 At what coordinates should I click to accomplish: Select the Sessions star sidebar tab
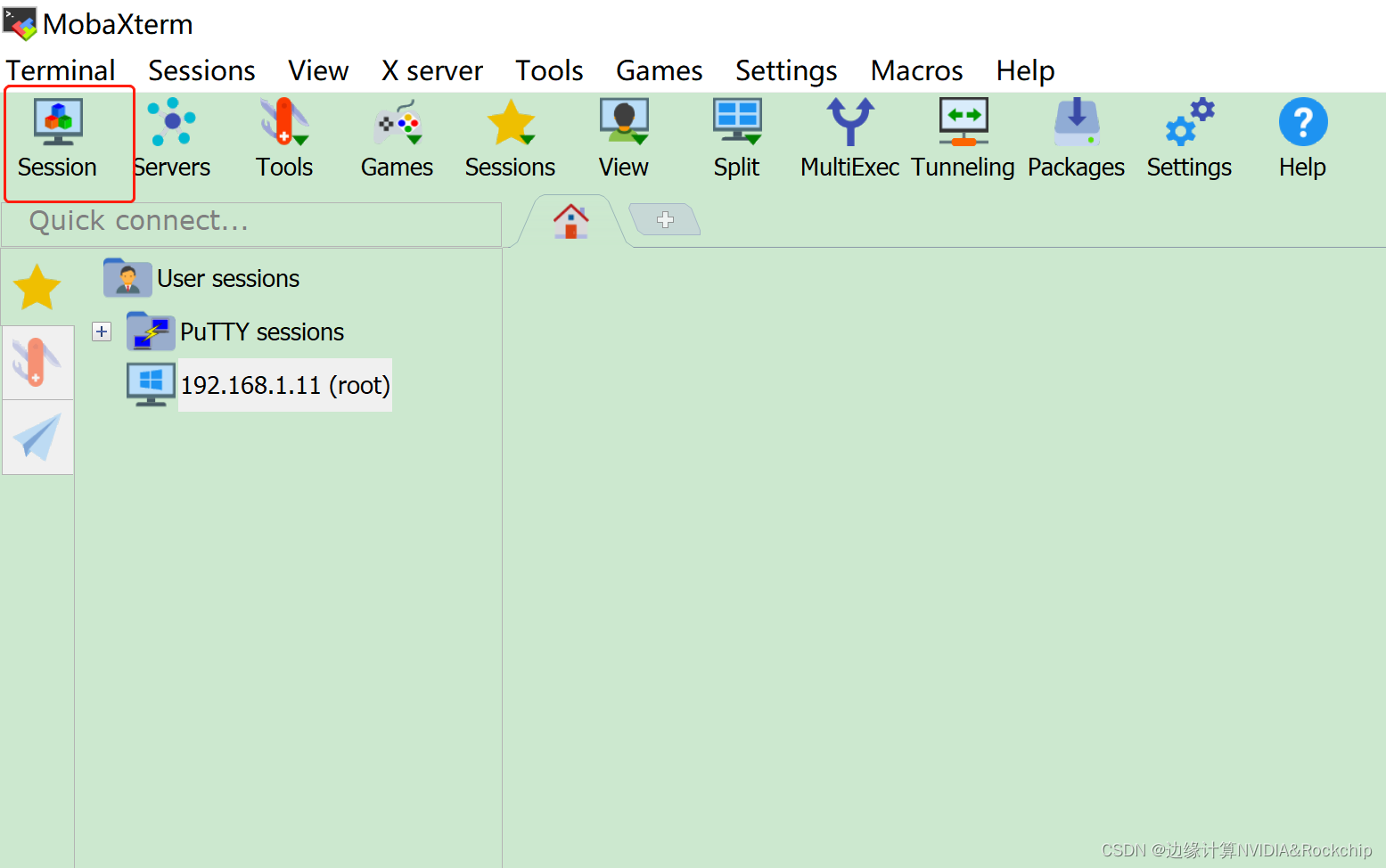click(37, 287)
